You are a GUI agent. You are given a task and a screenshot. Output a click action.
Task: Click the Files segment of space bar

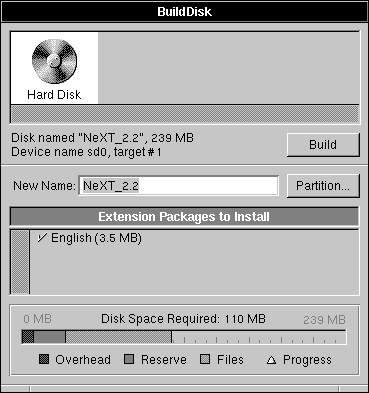tap(118, 337)
